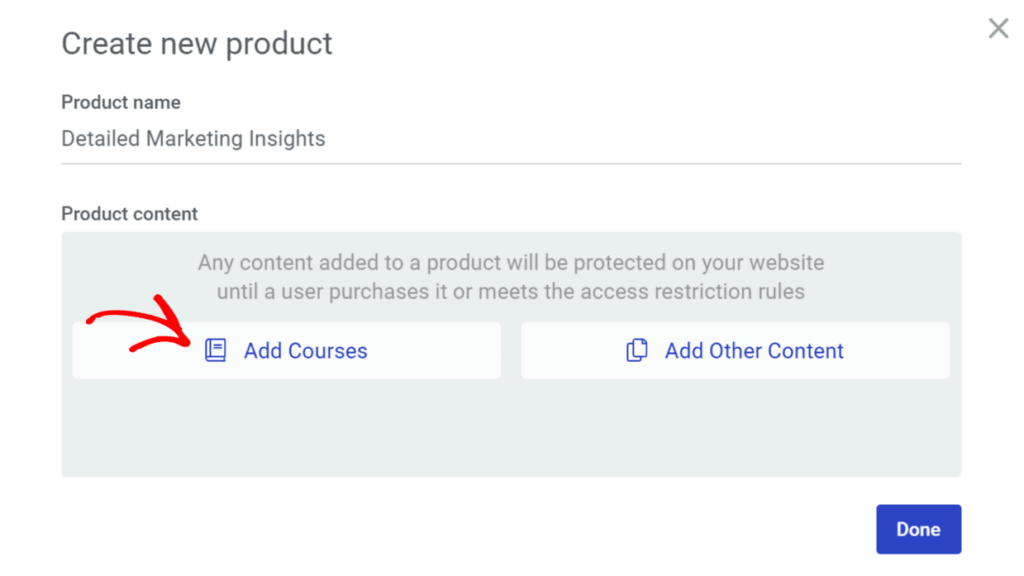The height and width of the screenshot is (576, 1024).
Task: Click the stacked pages icon for Other Content
Action: point(637,351)
